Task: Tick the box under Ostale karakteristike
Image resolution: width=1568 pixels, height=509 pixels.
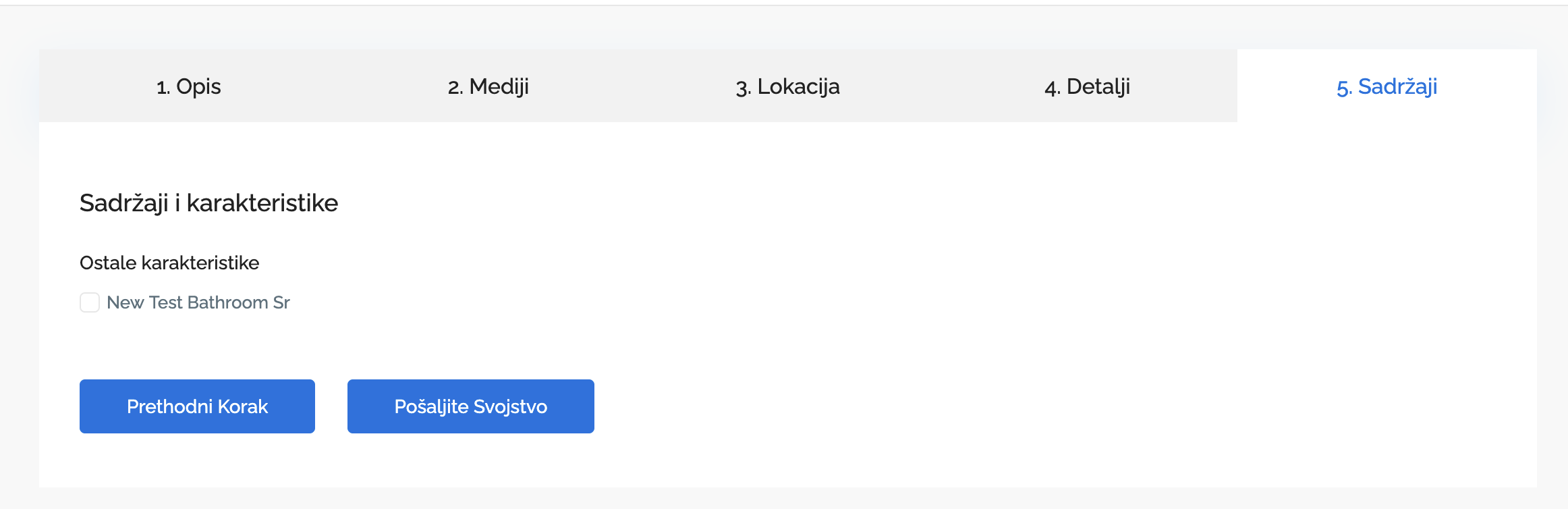Action: [x=90, y=302]
